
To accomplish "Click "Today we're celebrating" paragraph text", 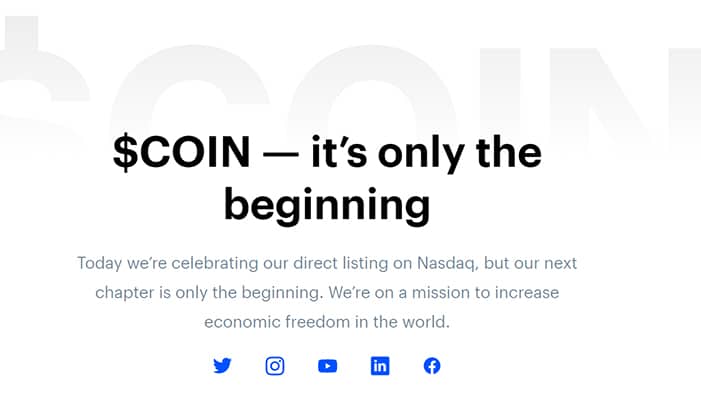I will [168, 263].
